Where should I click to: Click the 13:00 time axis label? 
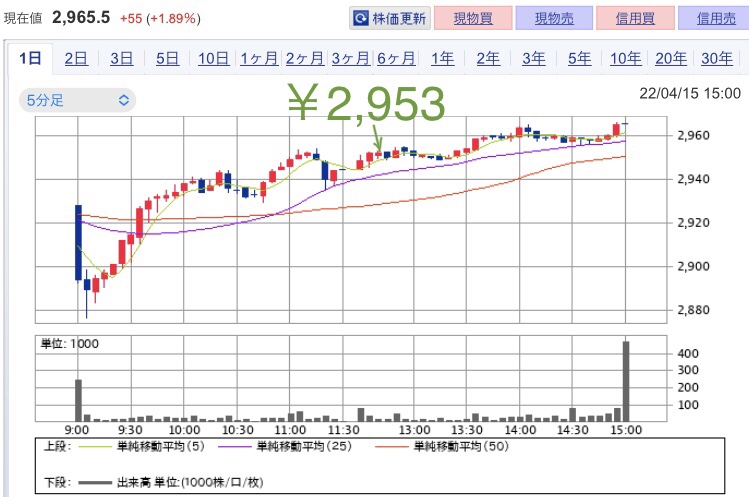tap(415, 430)
